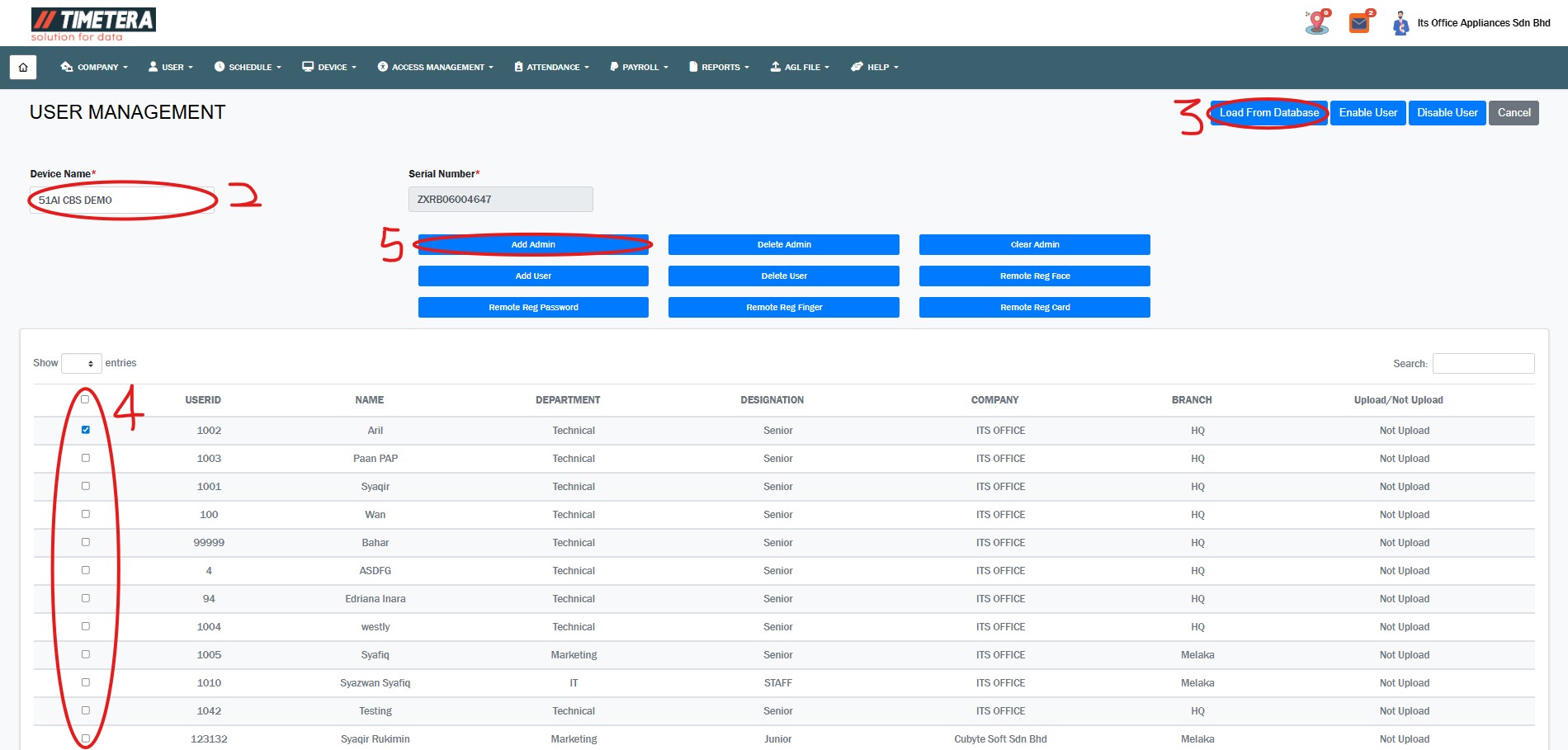Check the checkbox for user Wan
This screenshot has height=750, width=1568.
click(x=85, y=514)
